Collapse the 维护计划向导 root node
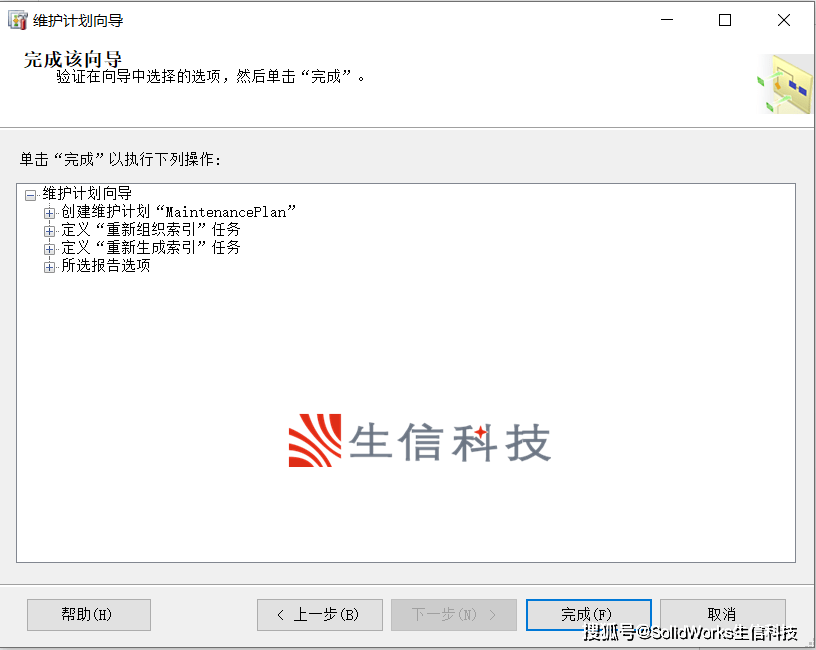This screenshot has width=816, height=650. click(x=31, y=195)
